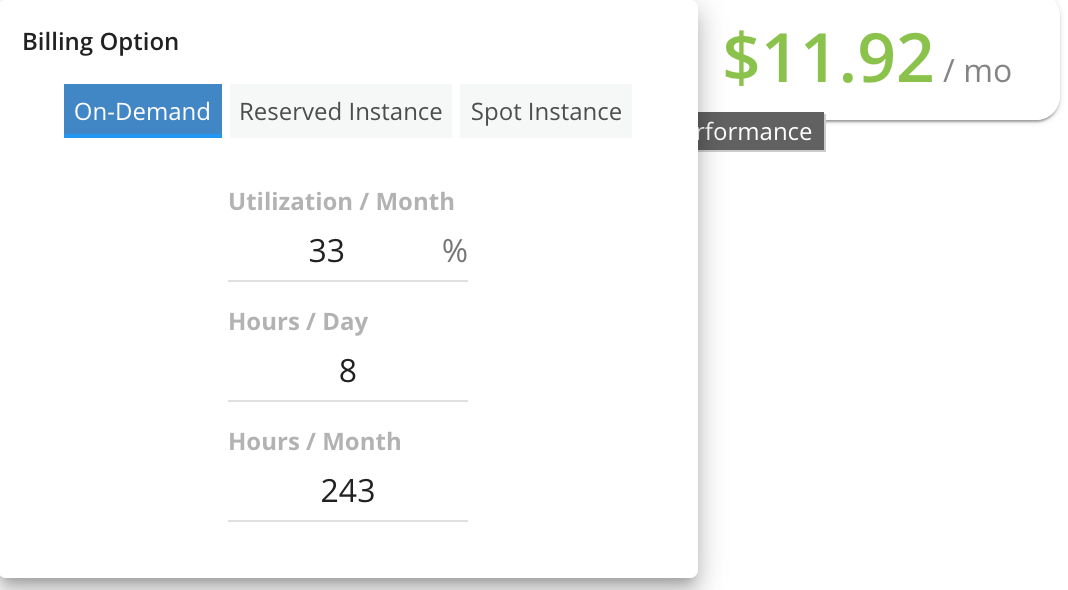Click the Billing Option heading
This screenshot has width=1068, height=590.
click(100, 42)
